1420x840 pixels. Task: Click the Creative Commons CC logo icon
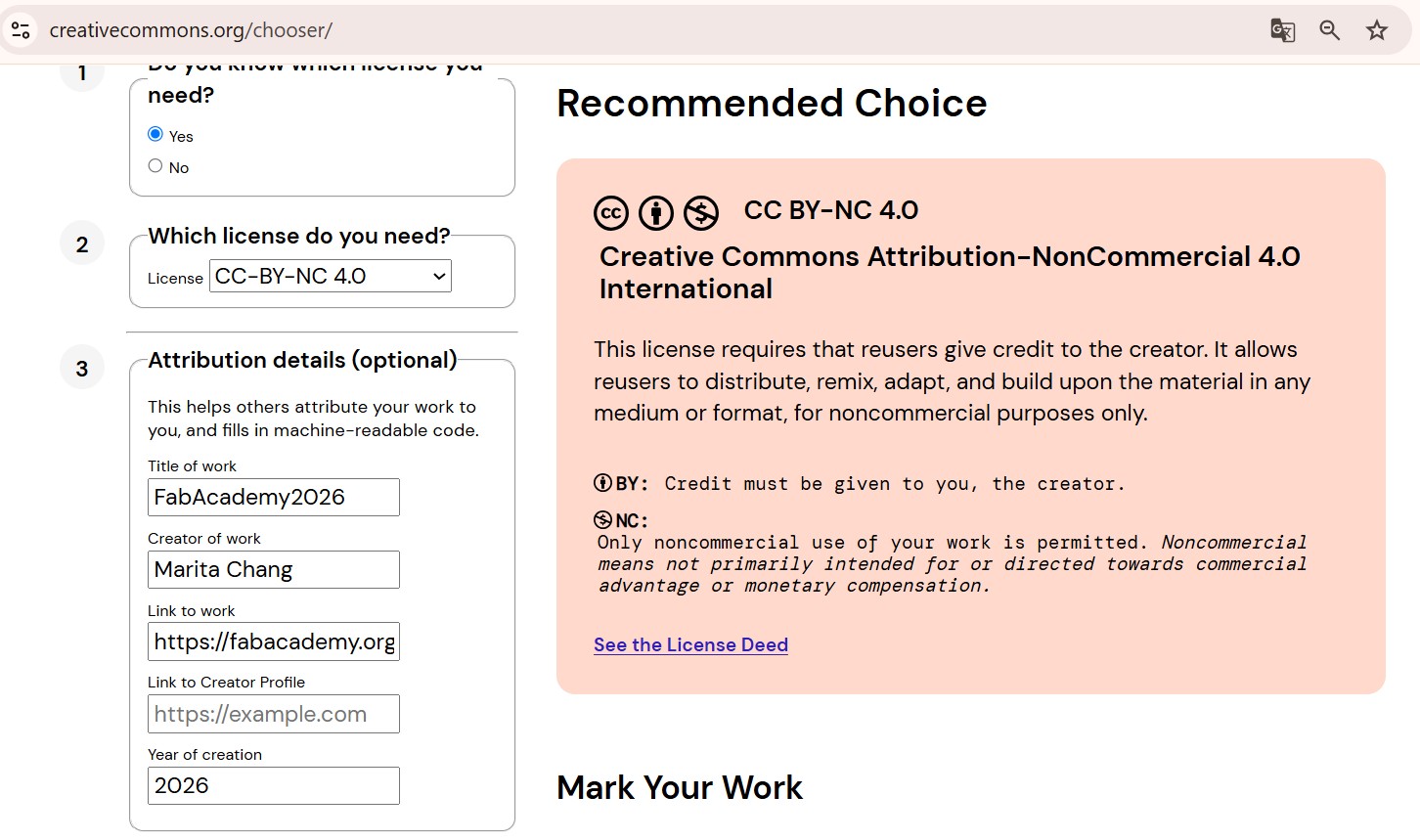[x=611, y=212]
